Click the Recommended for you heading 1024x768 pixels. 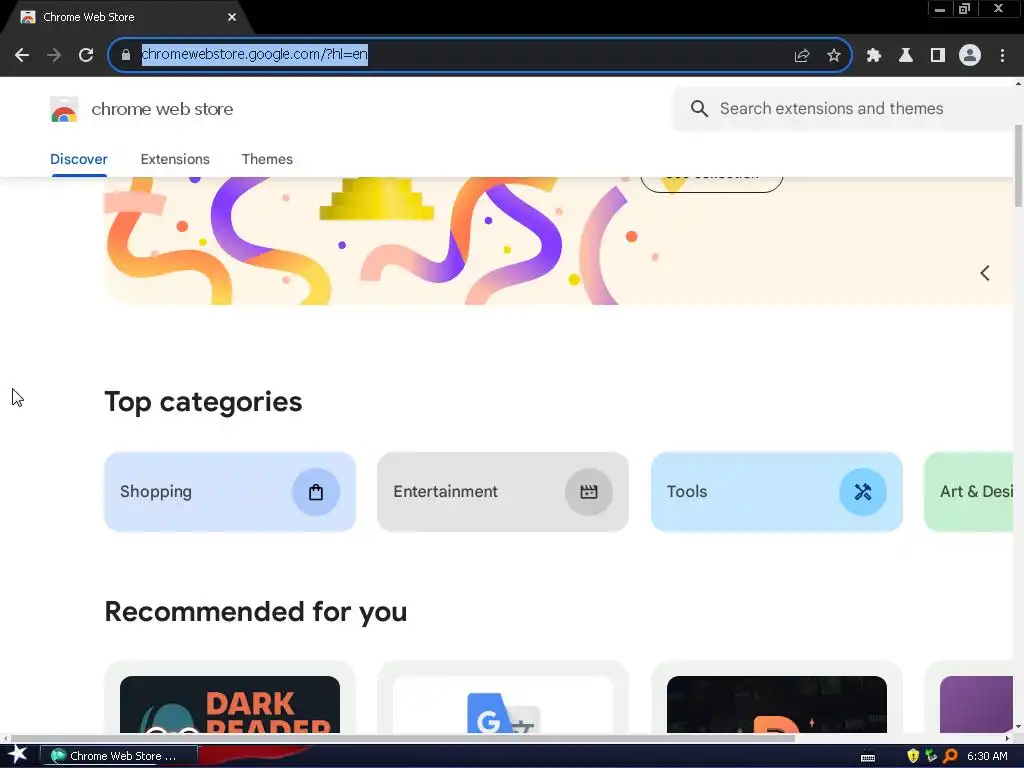(x=256, y=612)
